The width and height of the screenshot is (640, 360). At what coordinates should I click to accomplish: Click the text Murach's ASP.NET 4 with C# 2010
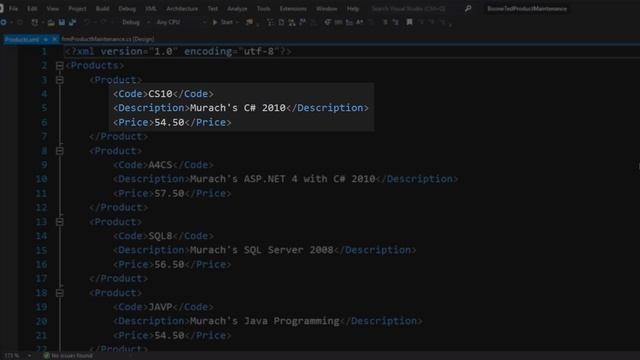[x=282, y=179]
